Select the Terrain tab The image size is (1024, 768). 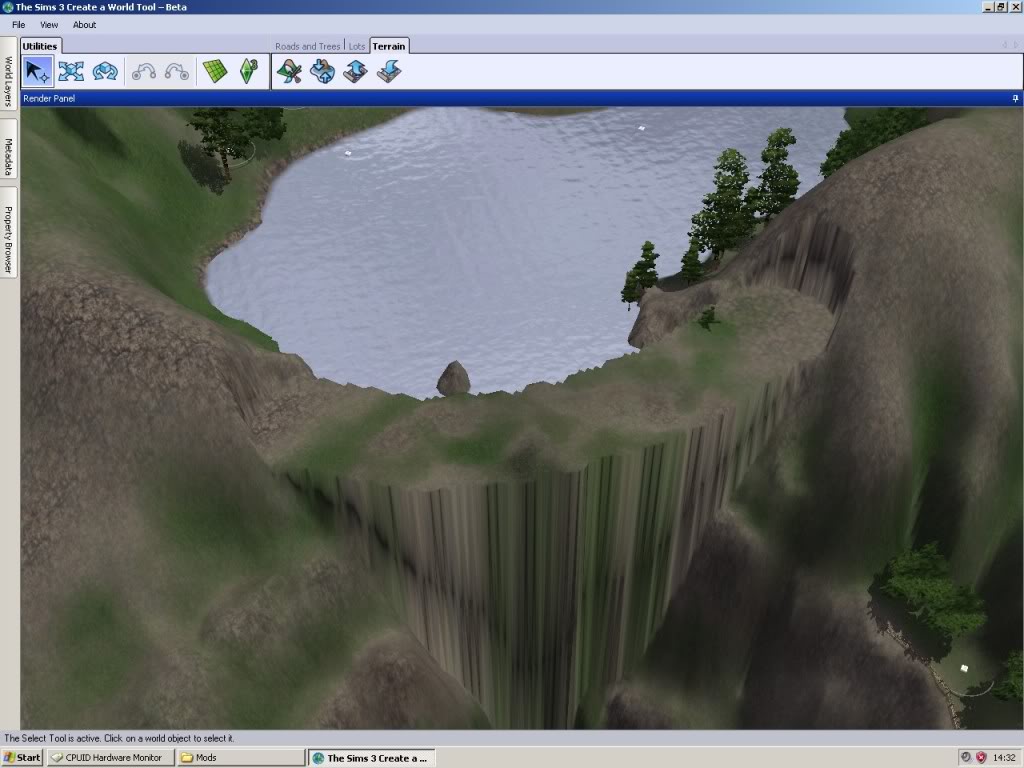point(389,46)
